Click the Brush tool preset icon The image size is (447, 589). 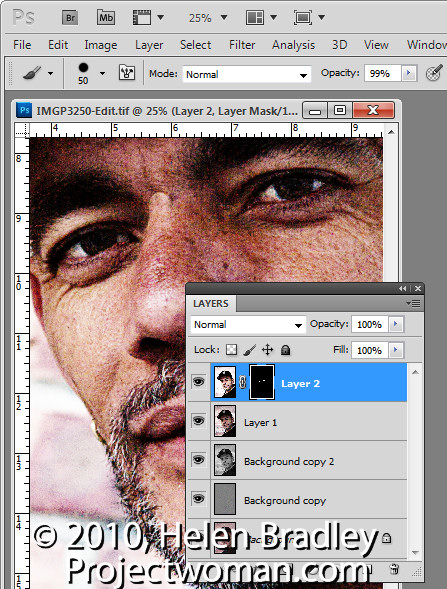point(32,73)
